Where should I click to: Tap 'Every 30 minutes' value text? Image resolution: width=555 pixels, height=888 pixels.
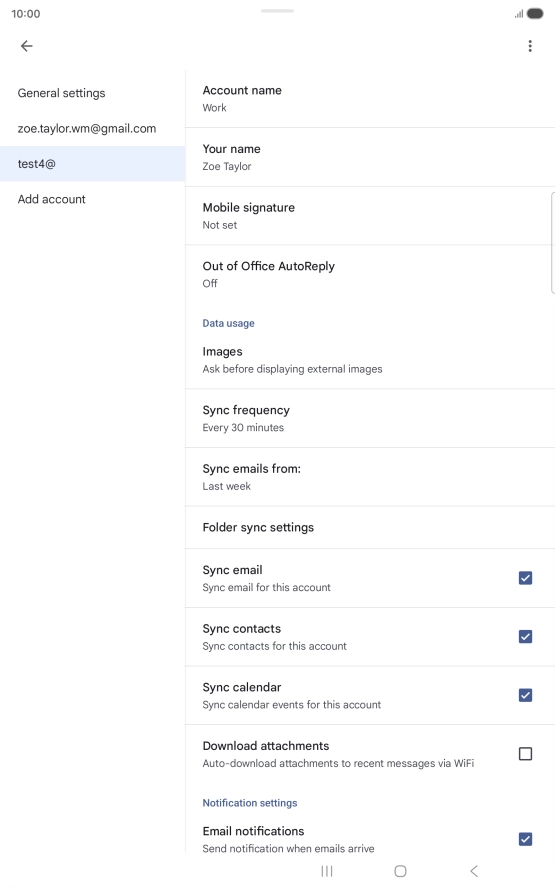(243, 428)
